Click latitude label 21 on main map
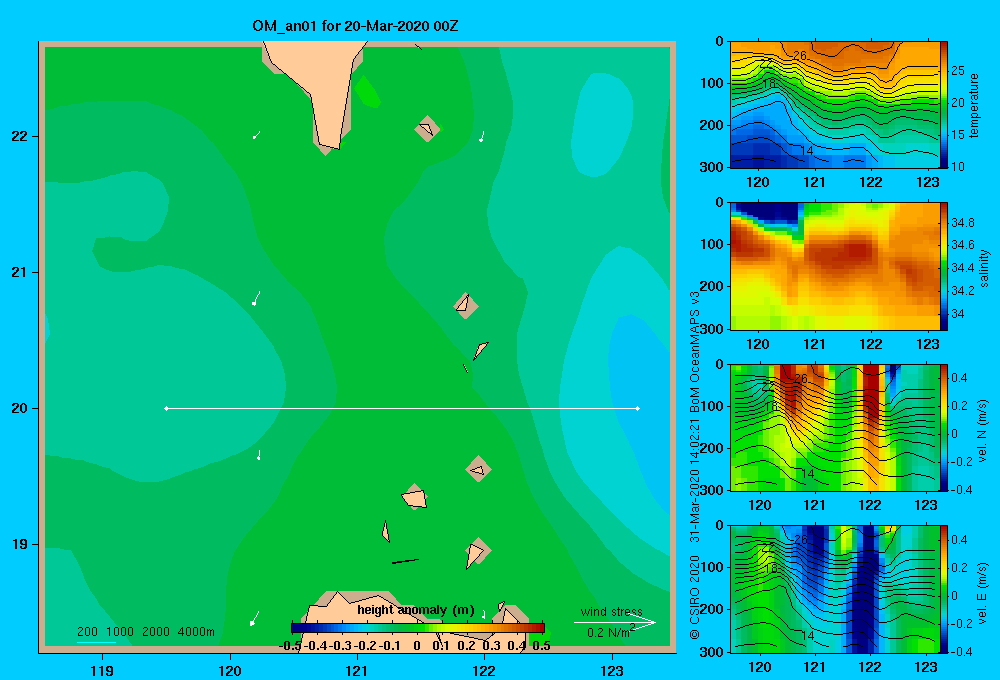The image size is (1000, 680). coord(20,272)
